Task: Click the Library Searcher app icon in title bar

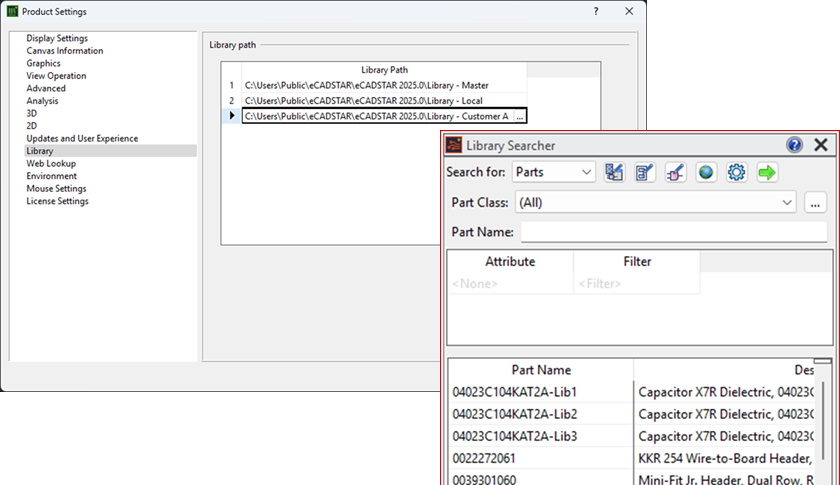Action: pyautogui.click(x=454, y=145)
